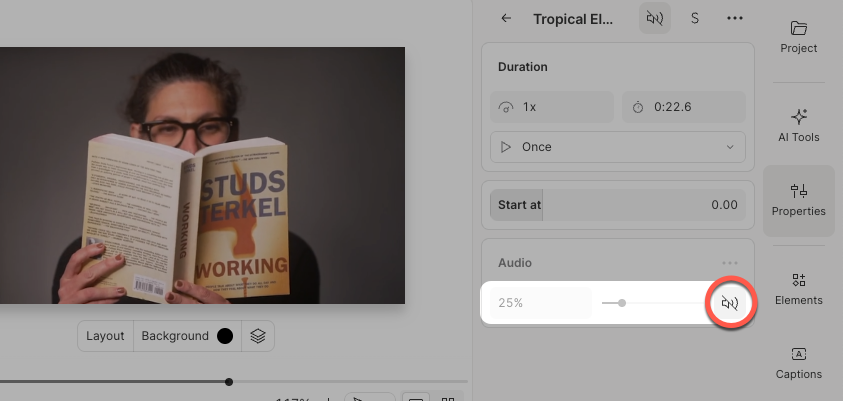Click the mute icon next to the clip title
Screen dimensions: 843x401
click(655, 18)
